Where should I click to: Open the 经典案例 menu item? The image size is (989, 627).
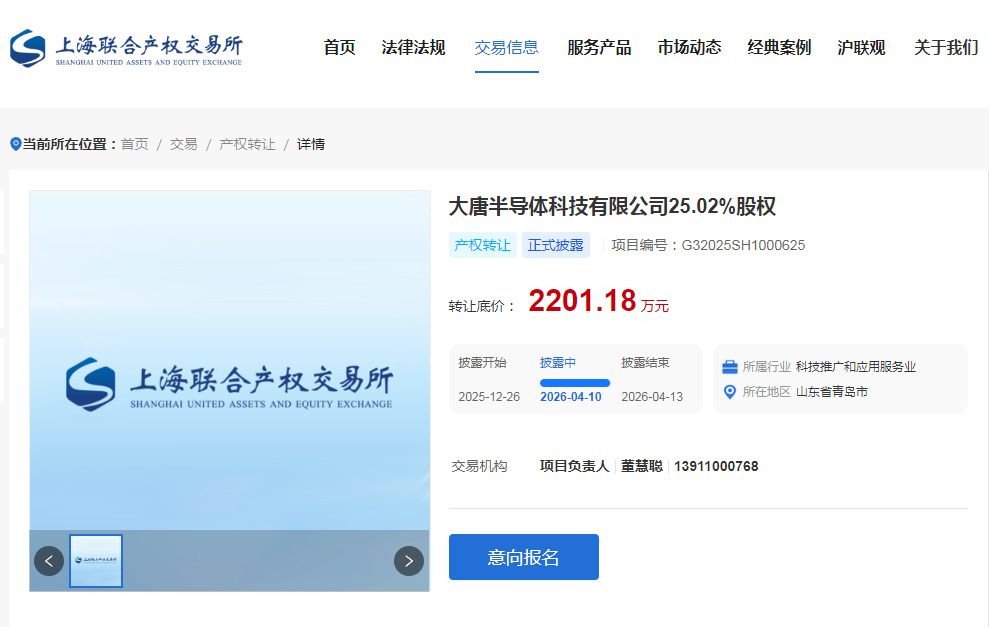pyautogui.click(x=779, y=47)
